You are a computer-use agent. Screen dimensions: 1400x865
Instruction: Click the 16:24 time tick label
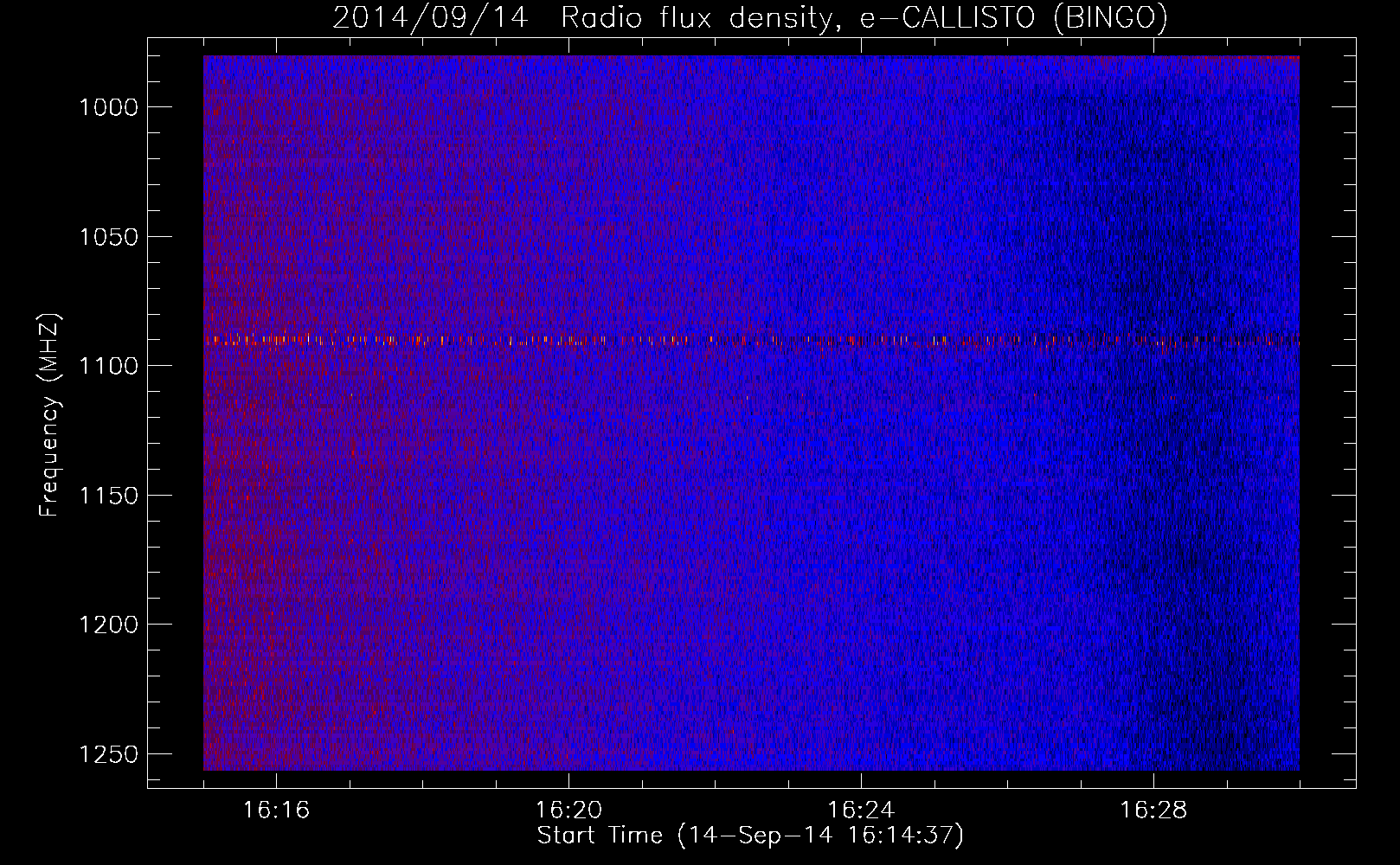(861, 811)
